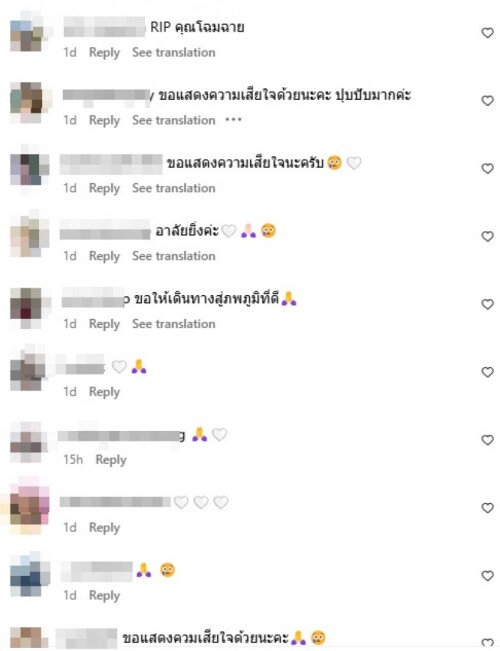Like the "อาลัยยิ่งค่ะ" comment
The width and height of the screenshot is (500, 651).
487,236
